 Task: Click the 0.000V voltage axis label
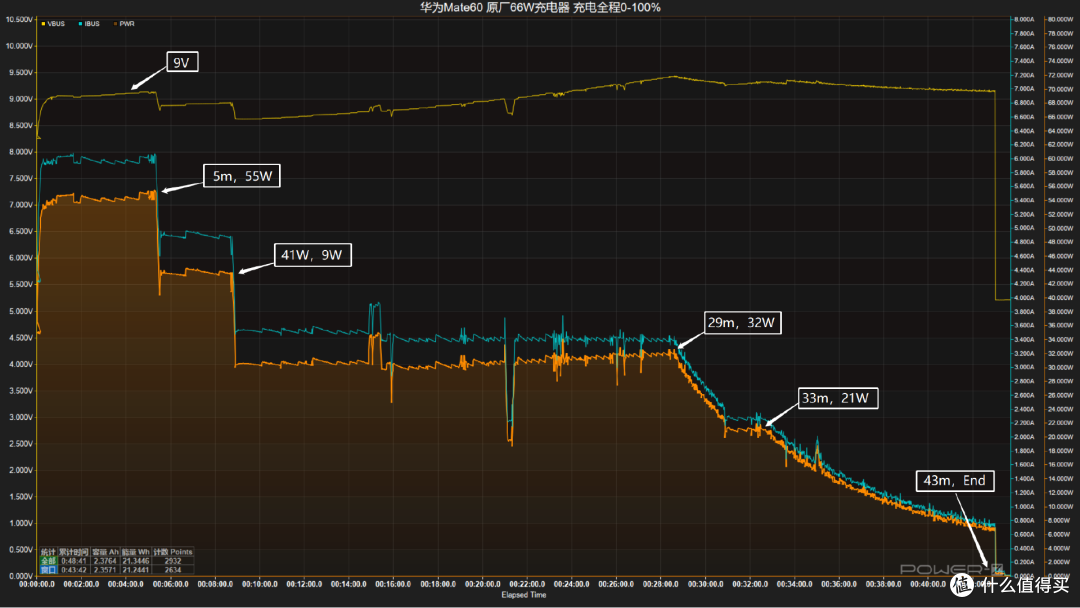(20, 576)
